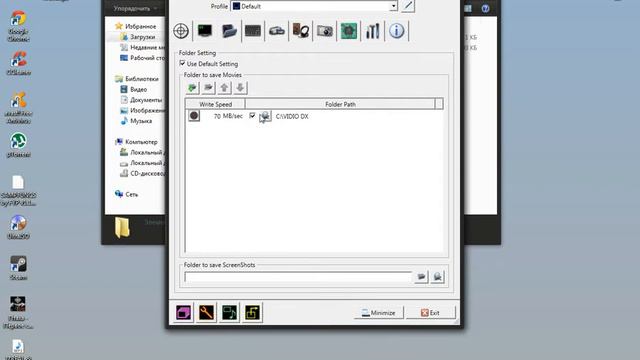Open the Tools tab icon

373,31
